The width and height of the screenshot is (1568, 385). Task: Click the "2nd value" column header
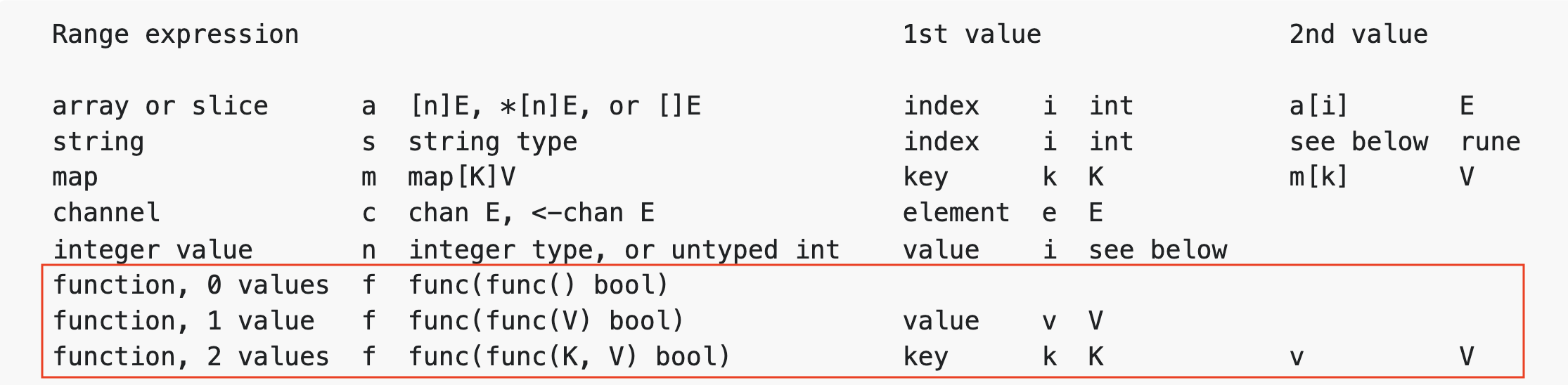tap(1358, 34)
